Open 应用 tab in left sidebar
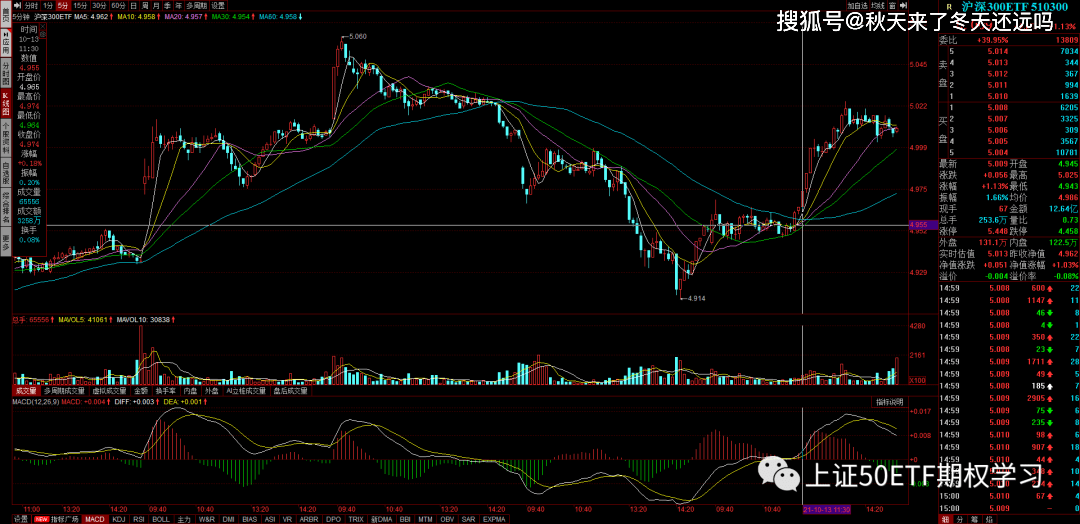This screenshot has height=524, width=1080. (x=6, y=43)
